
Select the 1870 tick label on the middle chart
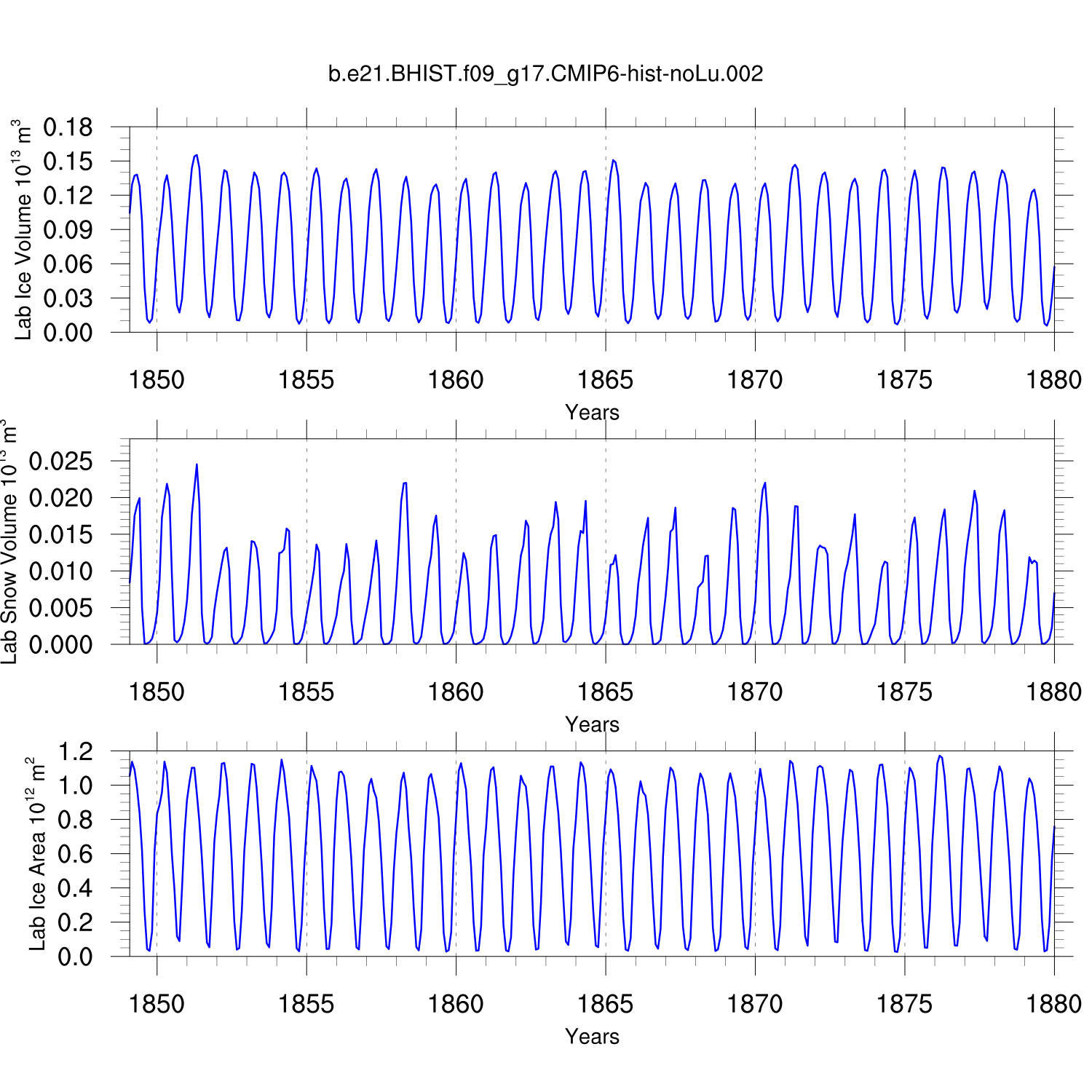click(754, 692)
